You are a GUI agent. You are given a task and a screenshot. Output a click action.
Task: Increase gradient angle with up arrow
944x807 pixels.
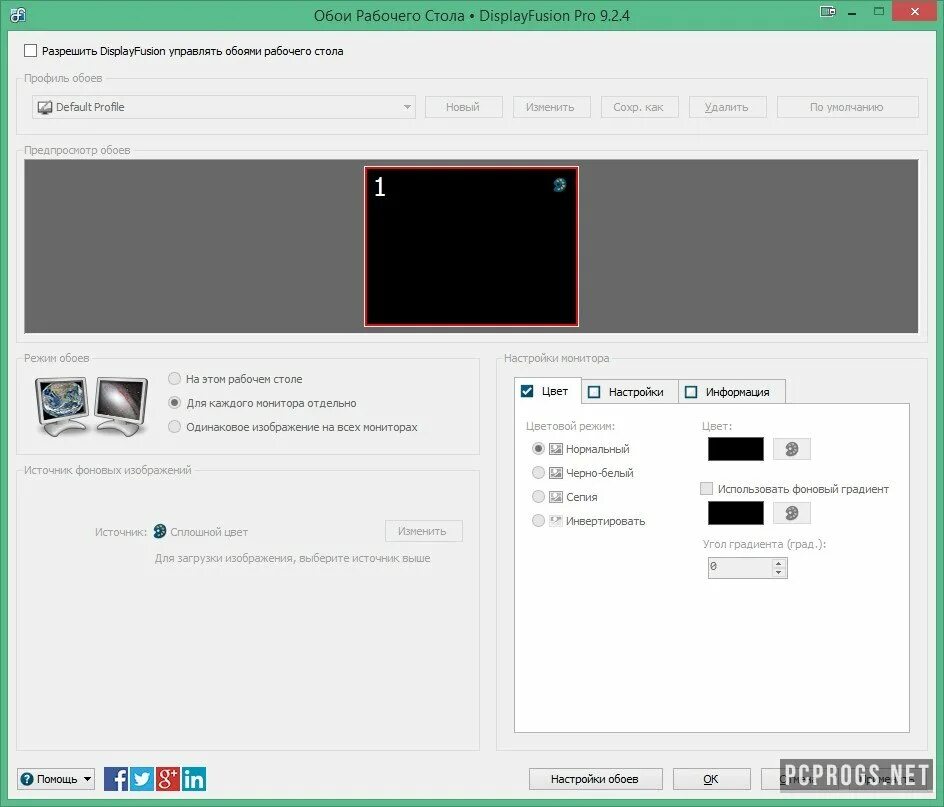[778, 562]
